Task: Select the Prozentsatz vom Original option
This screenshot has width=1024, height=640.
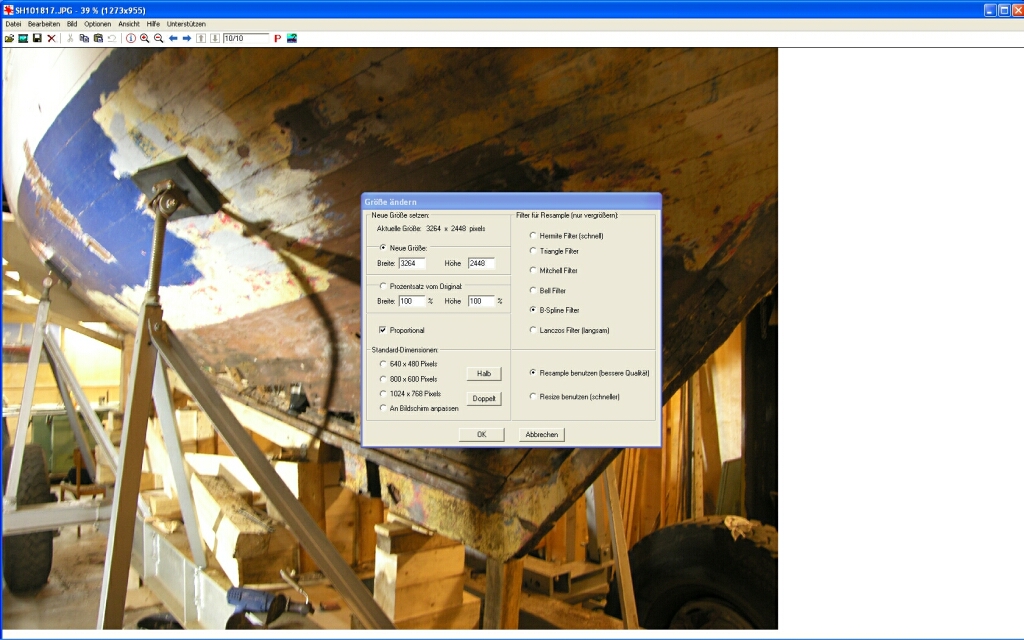Action: [383, 286]
